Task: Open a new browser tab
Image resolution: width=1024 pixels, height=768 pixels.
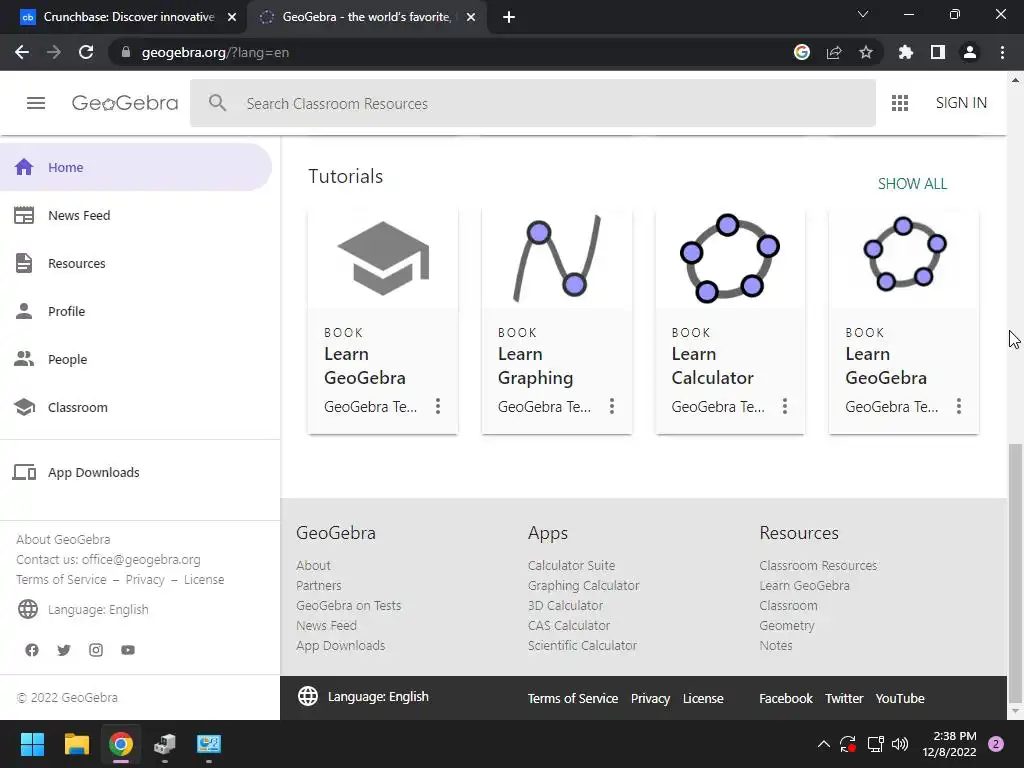Action: tap(509, 17)
